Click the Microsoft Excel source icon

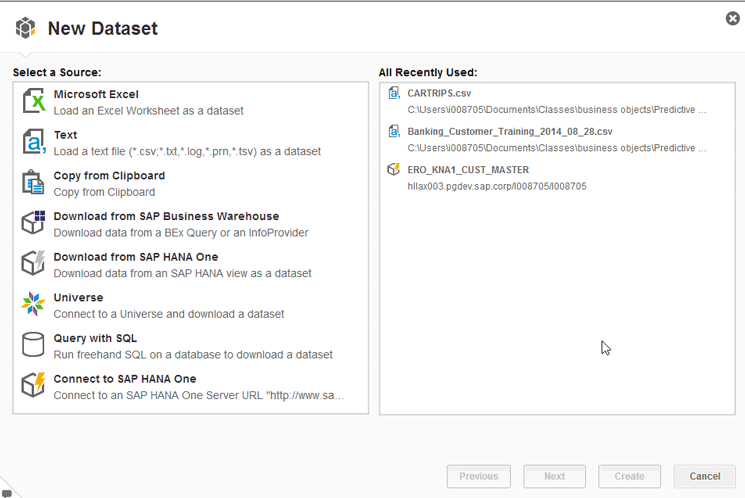pyautogui.click(x=34, y=102)
